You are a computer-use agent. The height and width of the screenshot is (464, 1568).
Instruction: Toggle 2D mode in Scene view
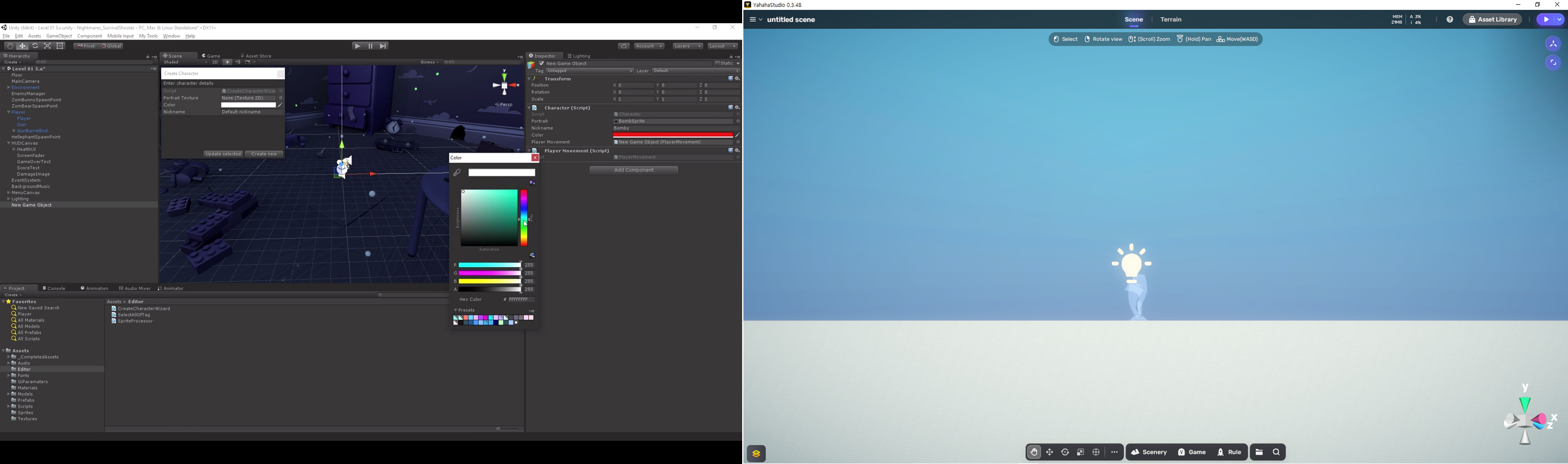point(215,62)
